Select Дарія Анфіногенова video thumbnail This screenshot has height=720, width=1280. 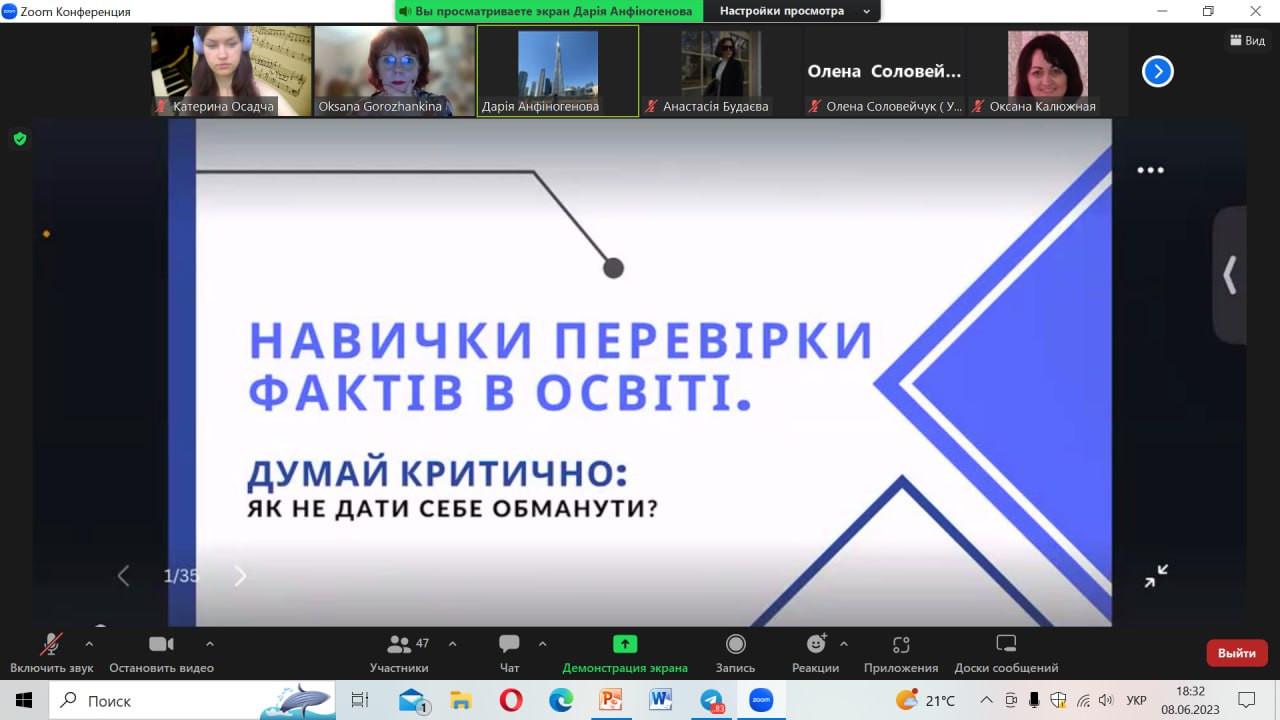coord(558,71)
